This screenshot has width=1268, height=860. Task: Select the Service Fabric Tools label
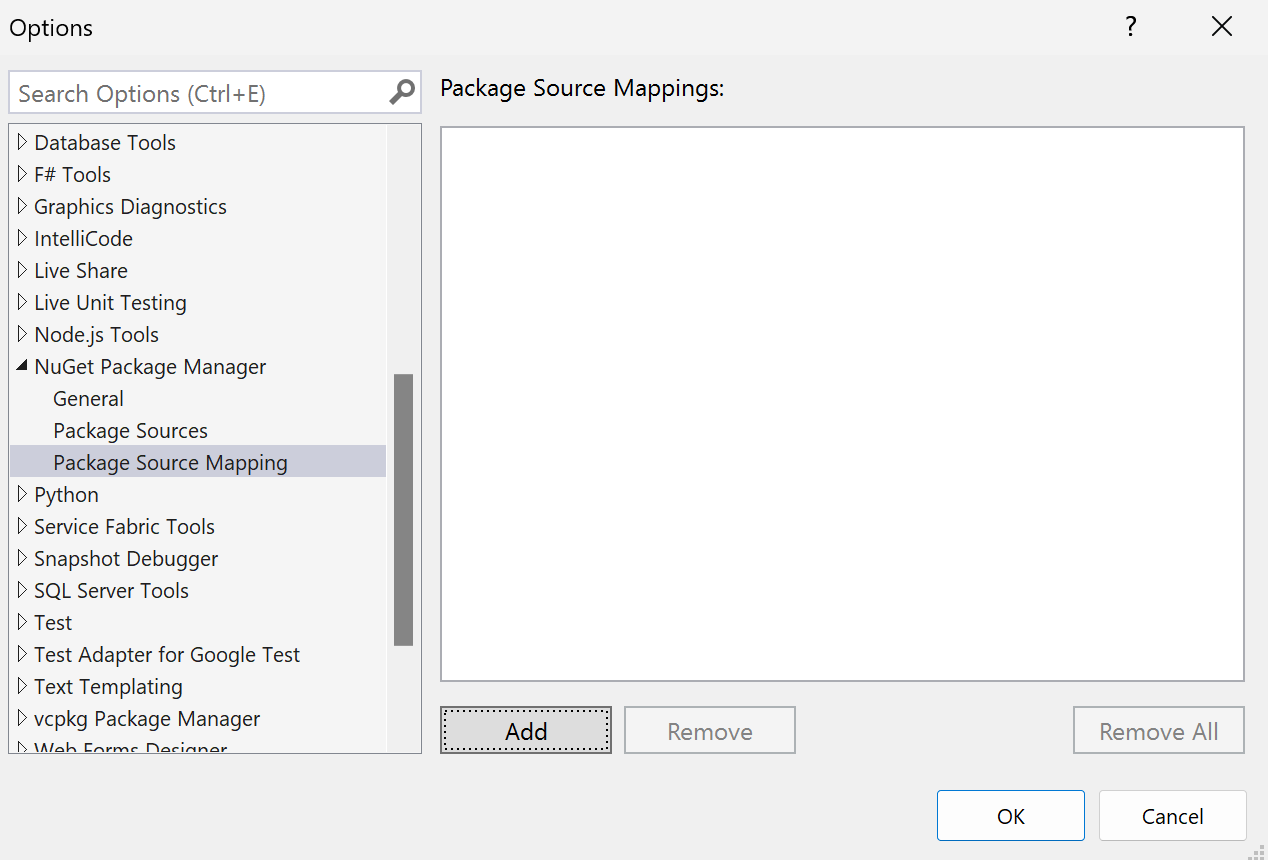124,526
